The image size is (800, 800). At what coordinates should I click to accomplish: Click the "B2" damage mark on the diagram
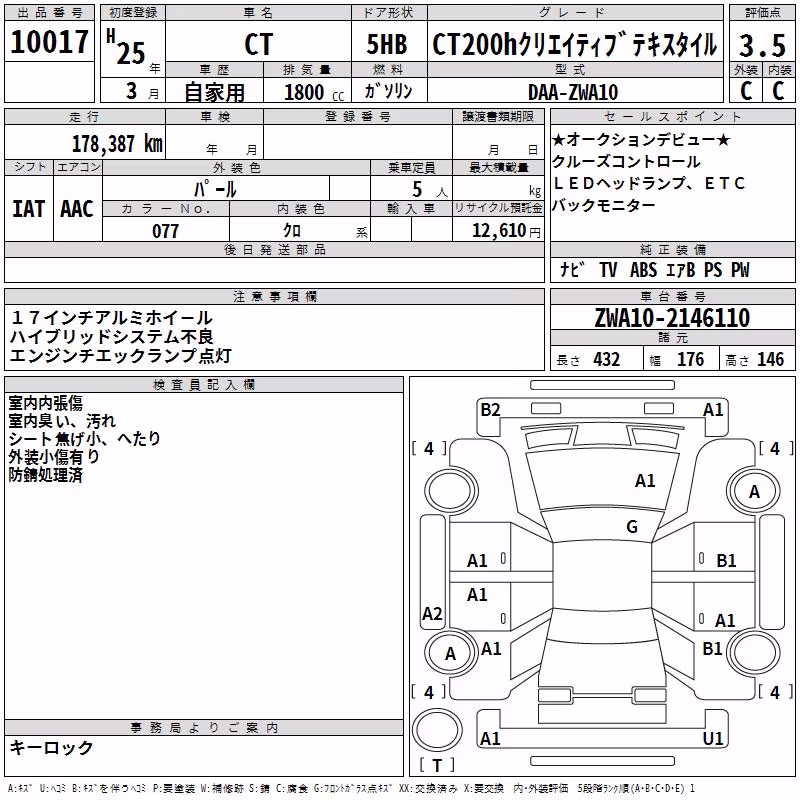tap(490, 410)
